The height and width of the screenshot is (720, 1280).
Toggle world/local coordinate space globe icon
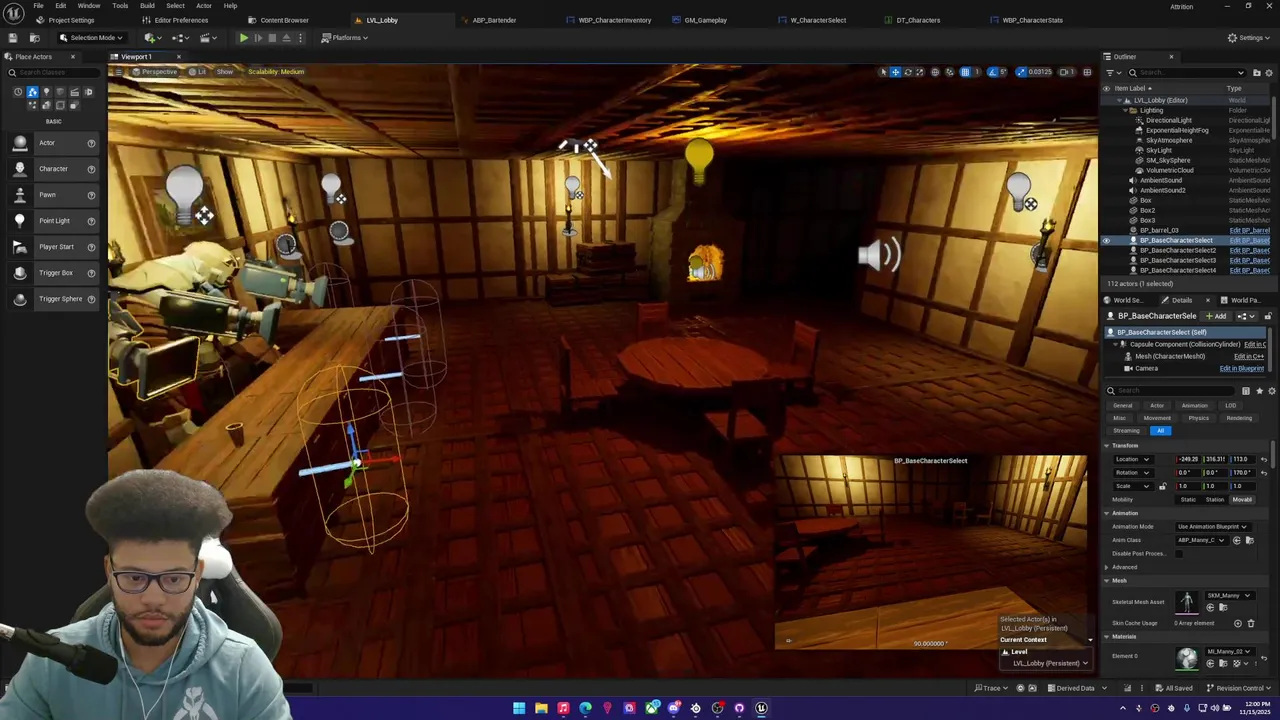[935, 72]
